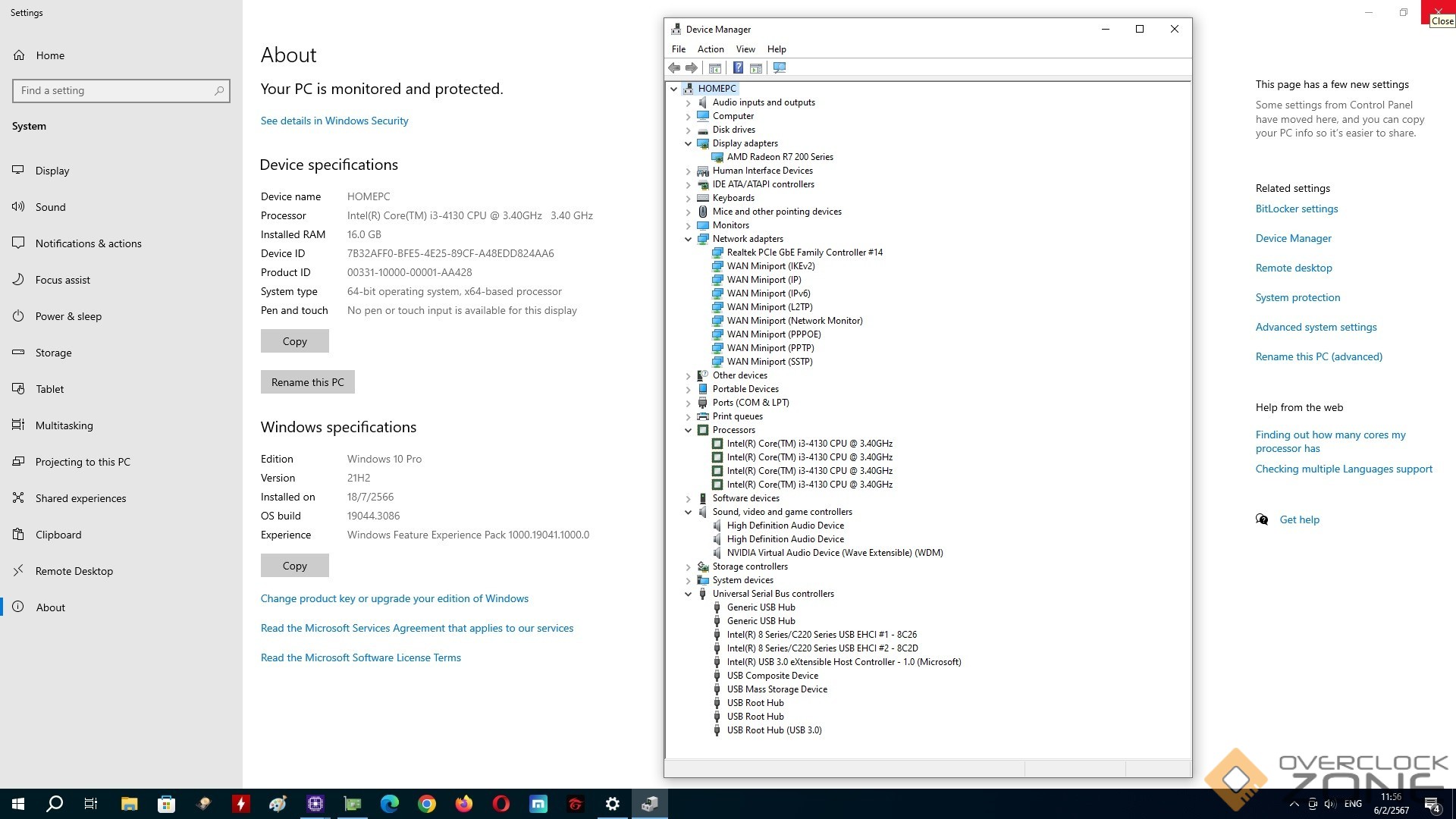Click Show/Hide Console Tree toolbar icon
Image resolution: width=1456 pixels, height=819 pixels.
[x=714, y=68]
